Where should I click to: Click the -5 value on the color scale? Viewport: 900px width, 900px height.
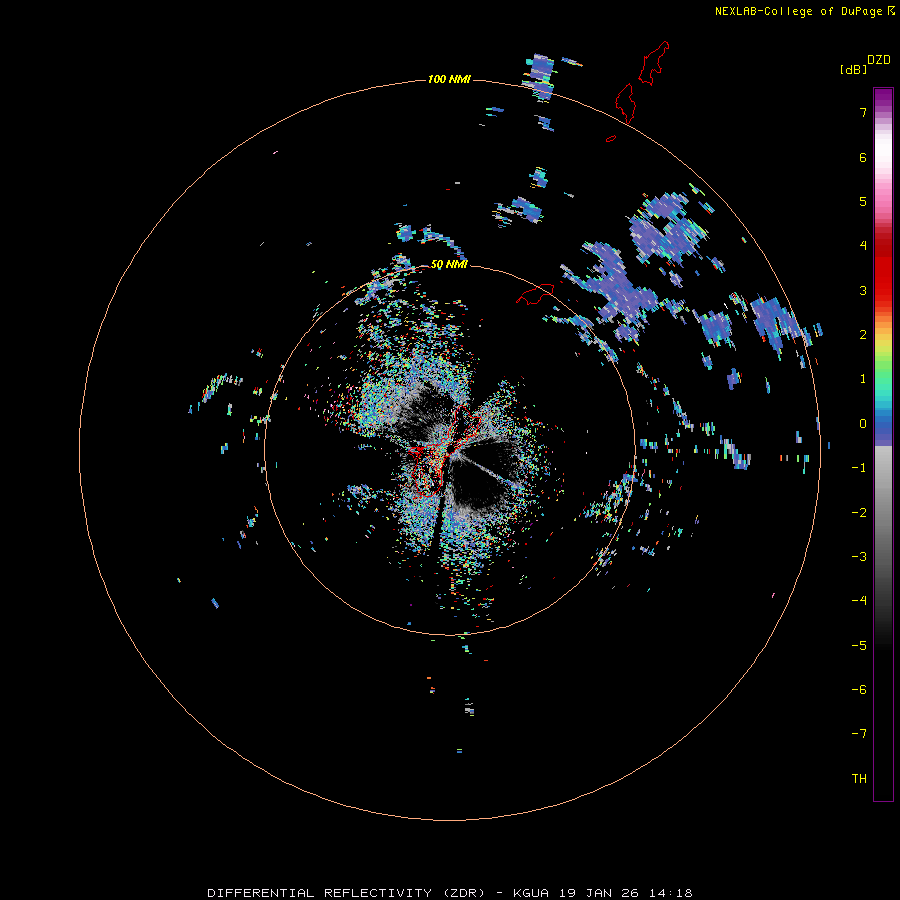coord(859,646)
